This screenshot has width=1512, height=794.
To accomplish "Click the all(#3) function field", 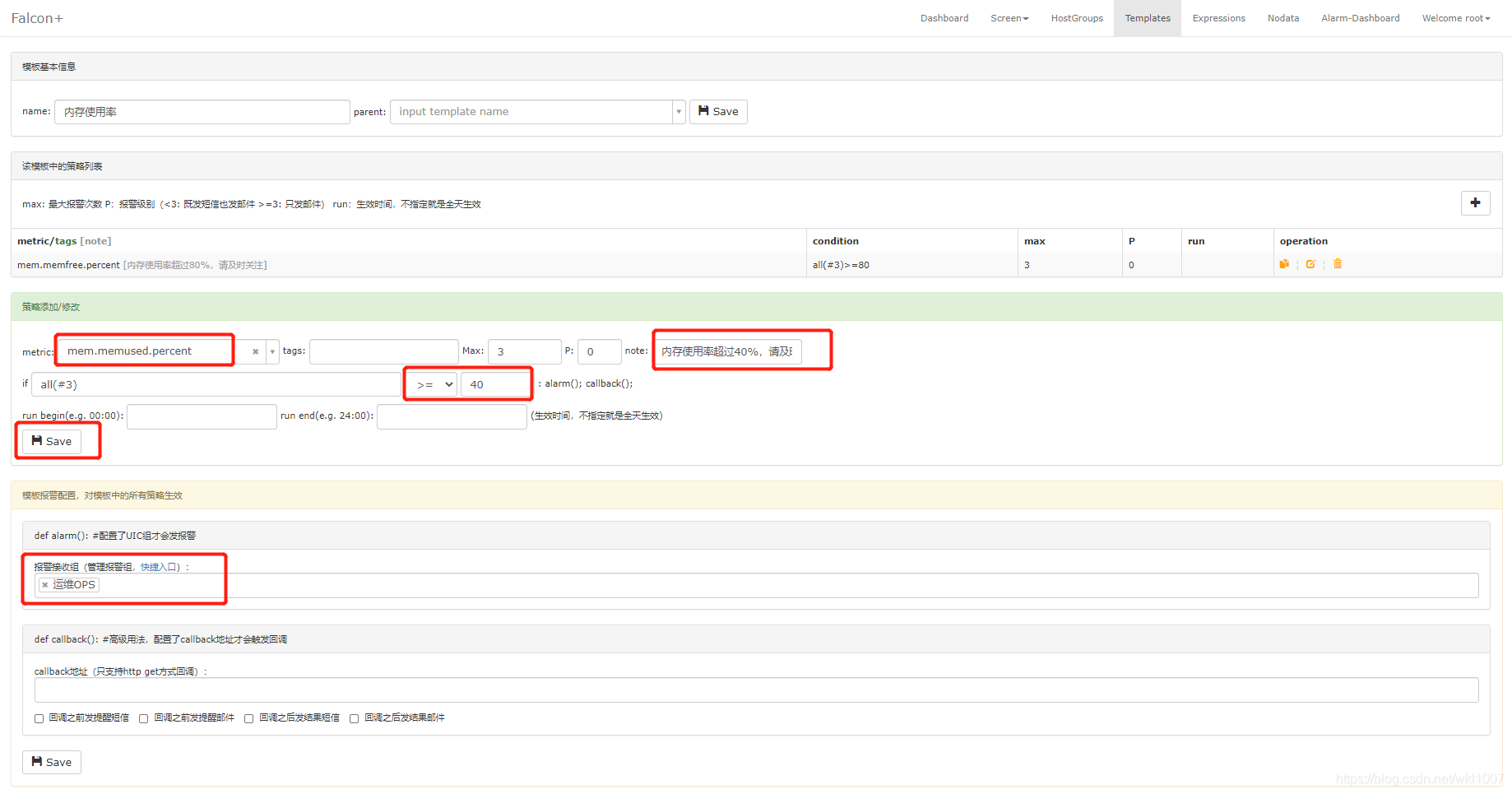I will point(216,384).
